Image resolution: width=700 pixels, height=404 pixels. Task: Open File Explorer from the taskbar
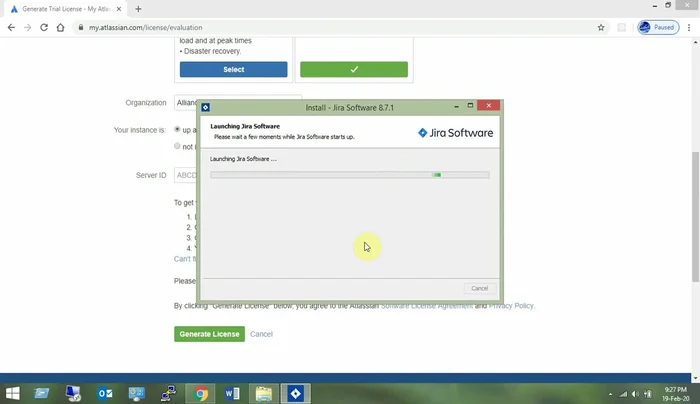[x=263, y=393]
